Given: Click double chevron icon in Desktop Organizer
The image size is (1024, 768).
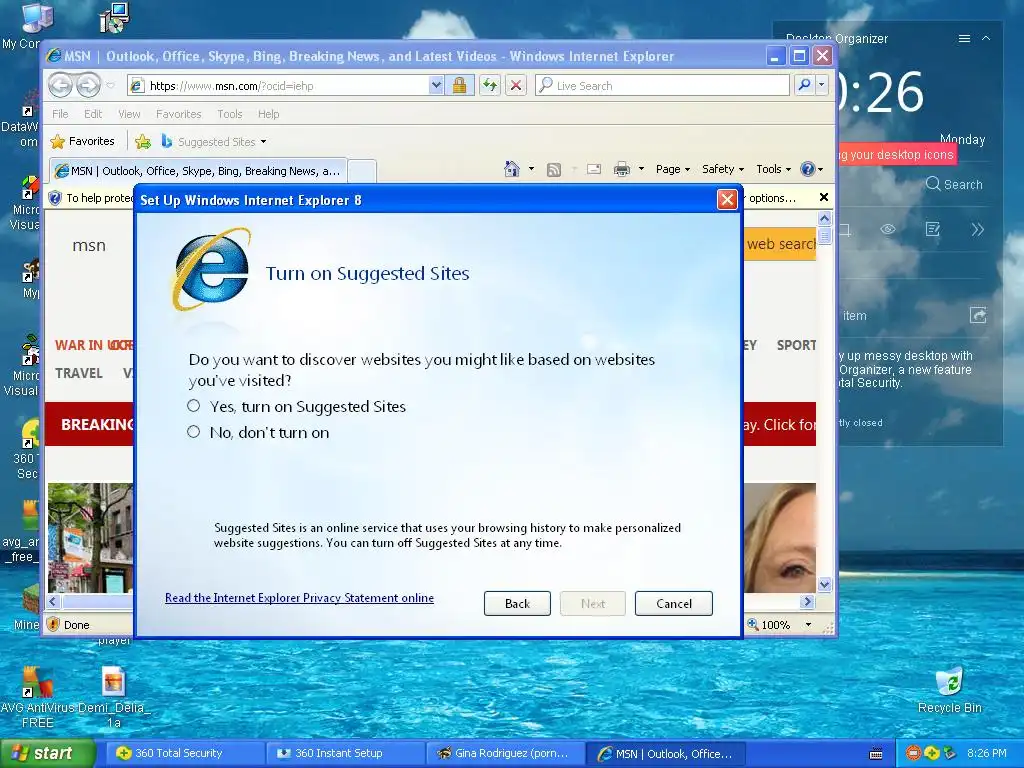Looking at the screenshot, I should pos(977,229).
